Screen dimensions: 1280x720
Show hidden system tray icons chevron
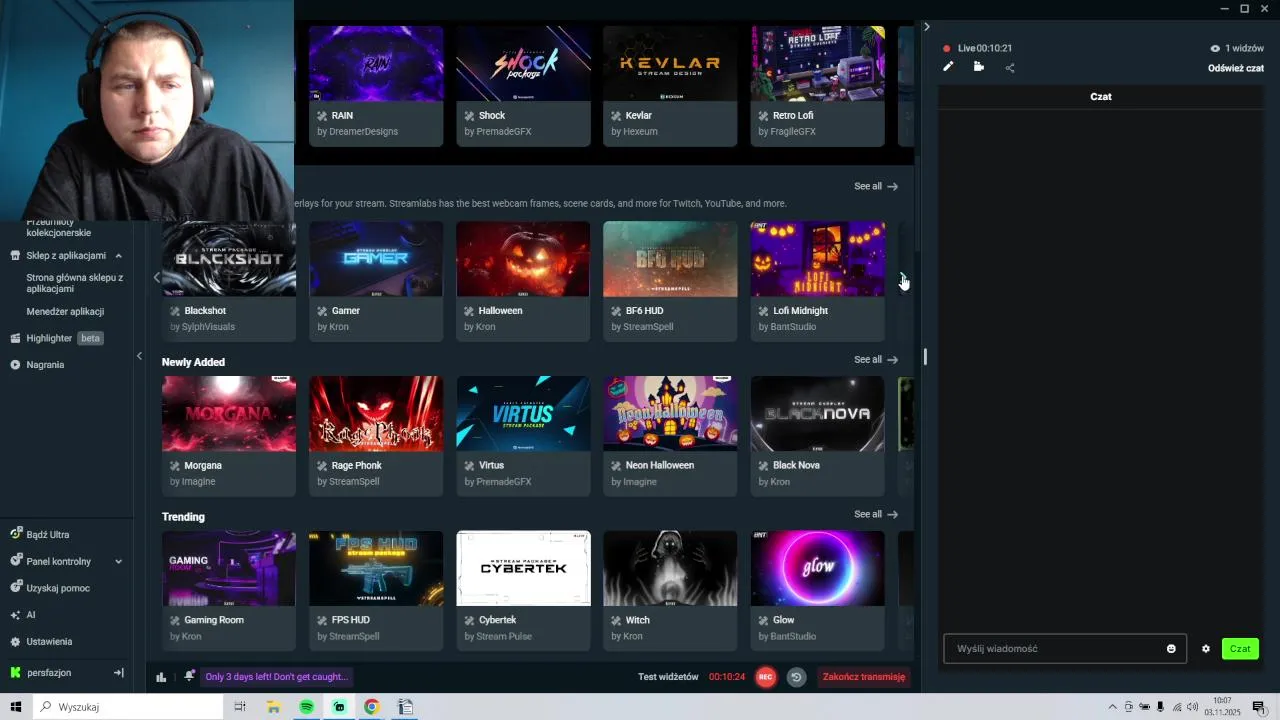coord(1112,707)
